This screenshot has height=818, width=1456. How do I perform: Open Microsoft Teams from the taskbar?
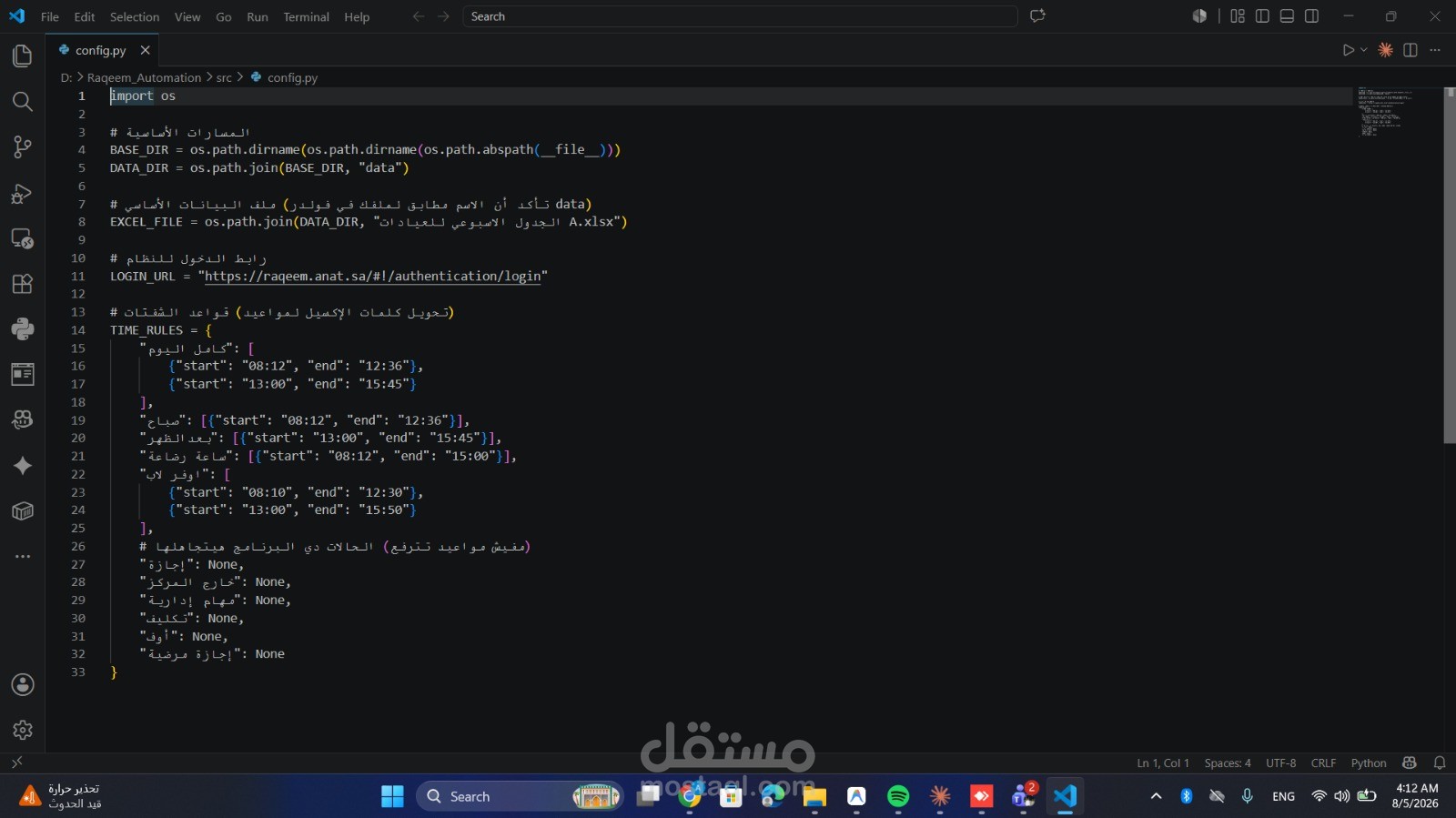pos(1023,796)
